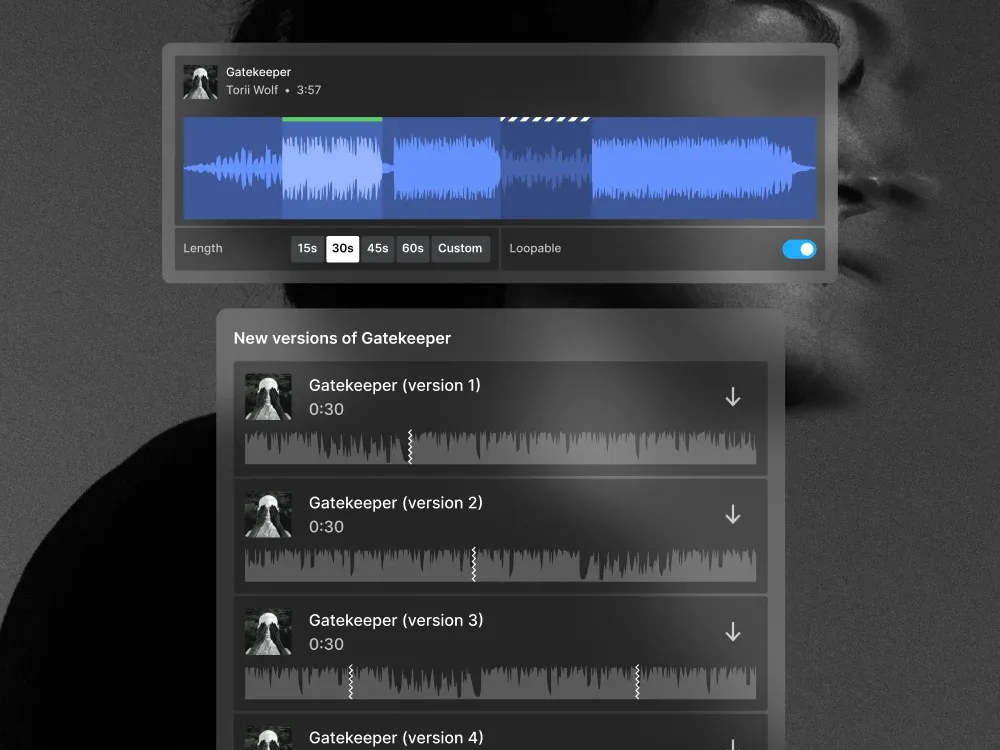Click the zigzag splice marker in version 1 waveform

point(410,446)
